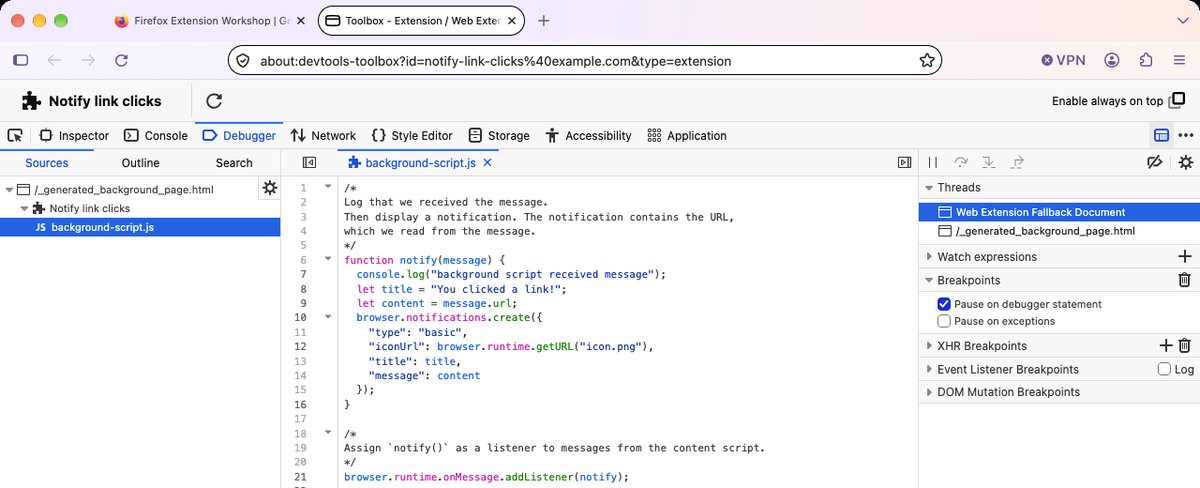This screenshot has width=1200, height=488.
Task: Reload the Notify link clicks extension
Action: tap(213, 101)
